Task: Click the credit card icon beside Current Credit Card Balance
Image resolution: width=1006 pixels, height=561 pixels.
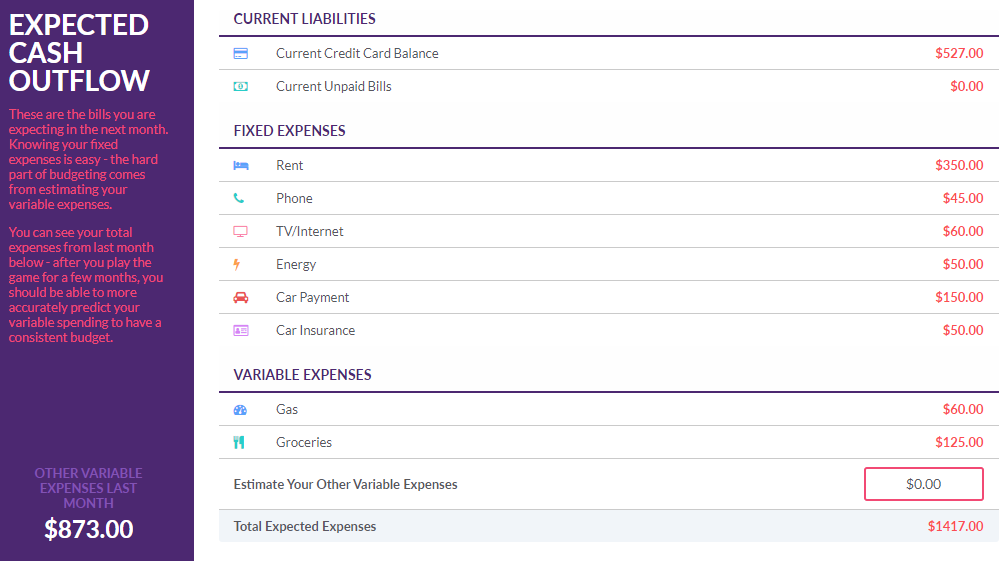Action: click(241, 53)
